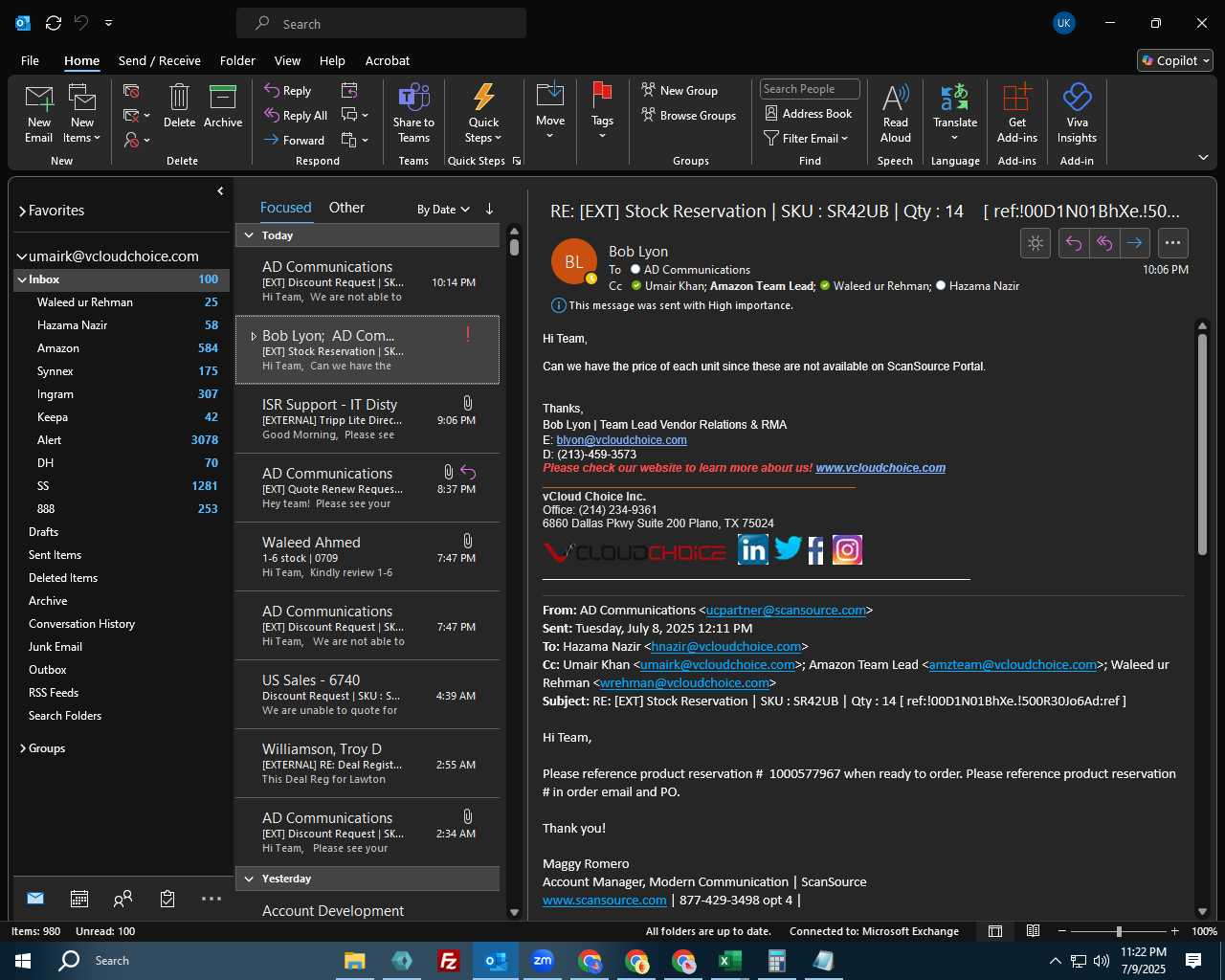This screenshot has height=980, width=1225.
Task: Click the top Search box
Action: [x=381, y=24]
